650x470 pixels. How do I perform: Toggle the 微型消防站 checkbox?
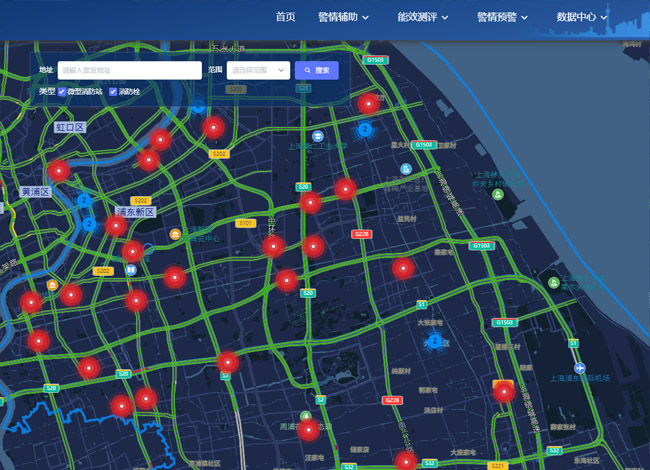click(x=62, y=92)
